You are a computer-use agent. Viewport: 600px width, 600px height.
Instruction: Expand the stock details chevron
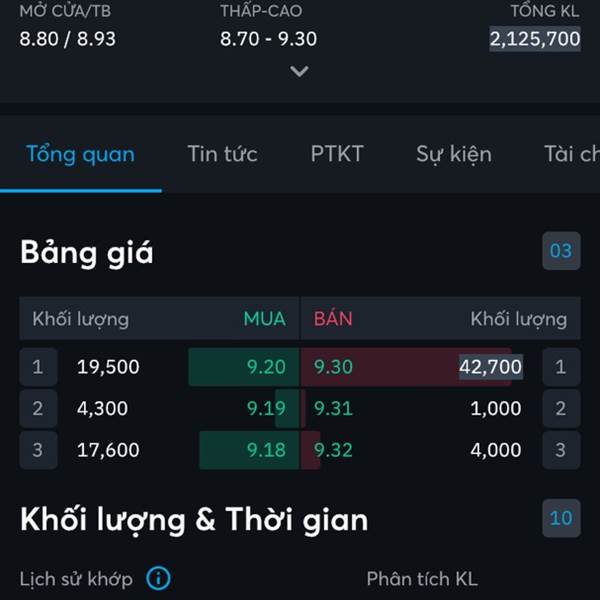299,71
